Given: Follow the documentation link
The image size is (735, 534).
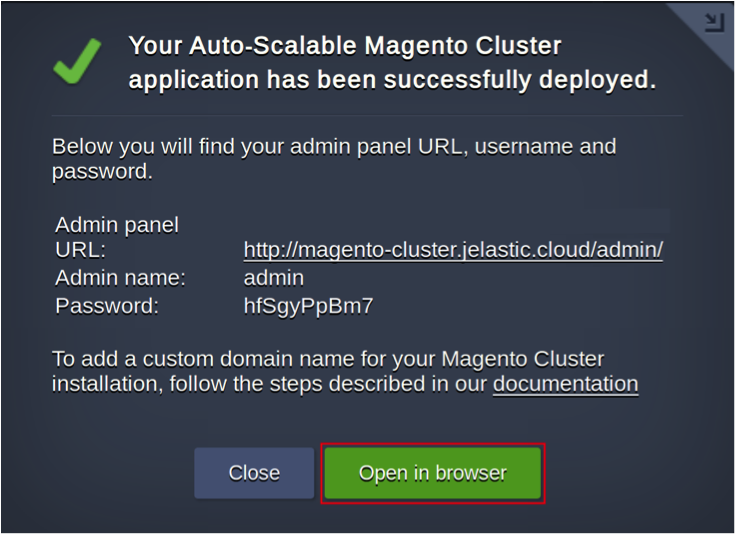Looking at the screenshot, I should point(565,384).
